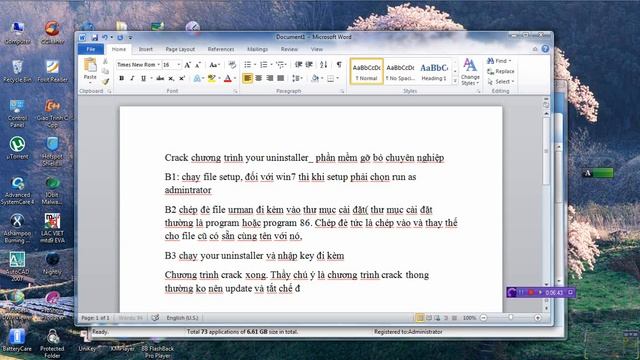Select the Recycle Bin desktop icon

coord(17,71)
